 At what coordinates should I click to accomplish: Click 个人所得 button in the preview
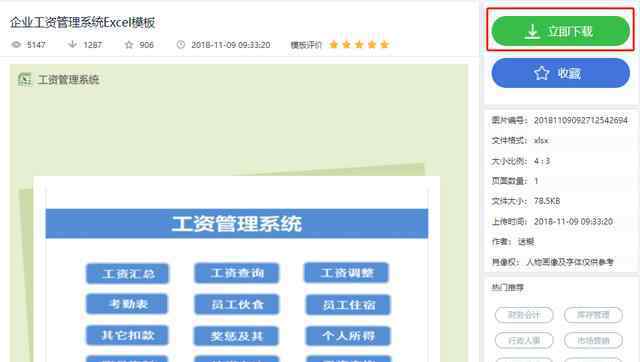[348, 336]
